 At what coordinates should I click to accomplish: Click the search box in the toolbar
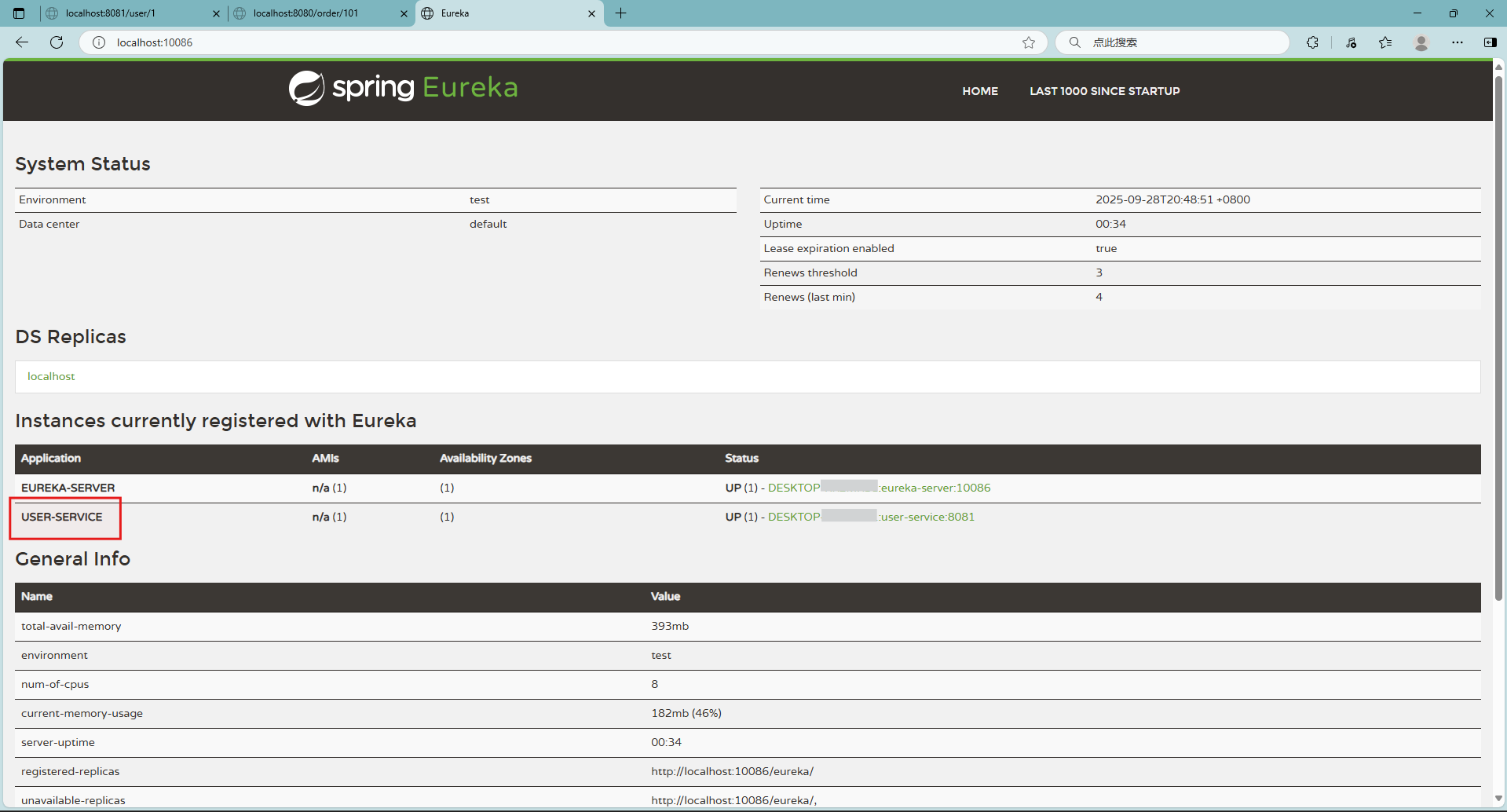(1172, 42)
